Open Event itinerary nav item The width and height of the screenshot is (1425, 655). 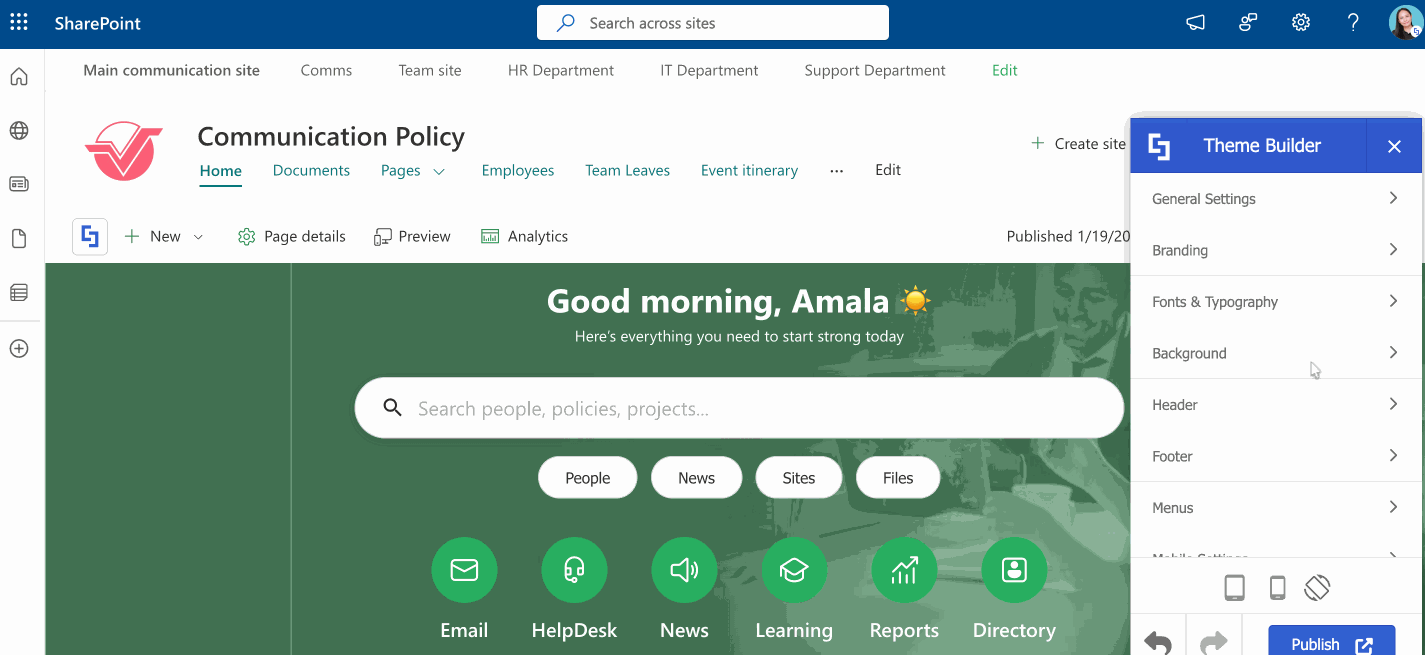[749, 171]
